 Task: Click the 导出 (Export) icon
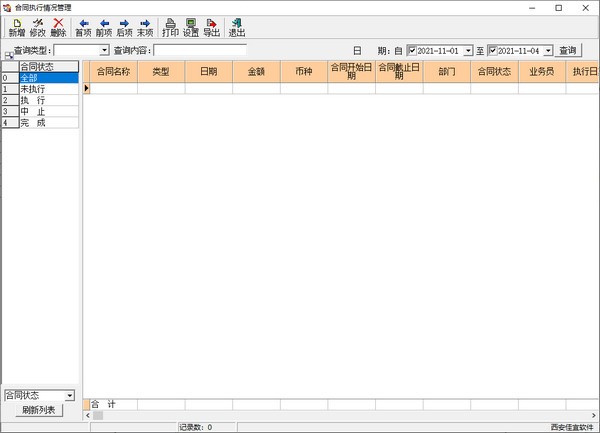pyautogui.click(x=211, y=27)
